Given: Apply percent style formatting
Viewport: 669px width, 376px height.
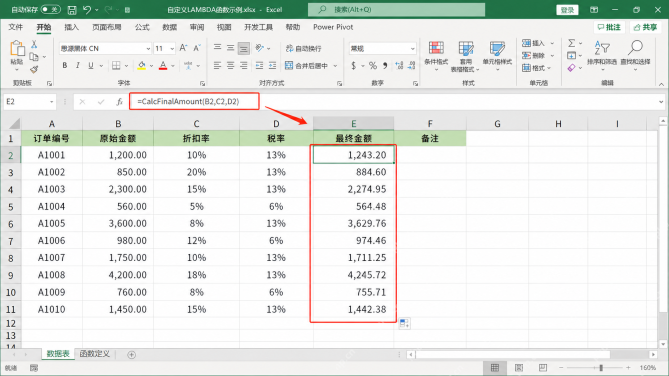Looking at the screenshot, I should 373,66.
